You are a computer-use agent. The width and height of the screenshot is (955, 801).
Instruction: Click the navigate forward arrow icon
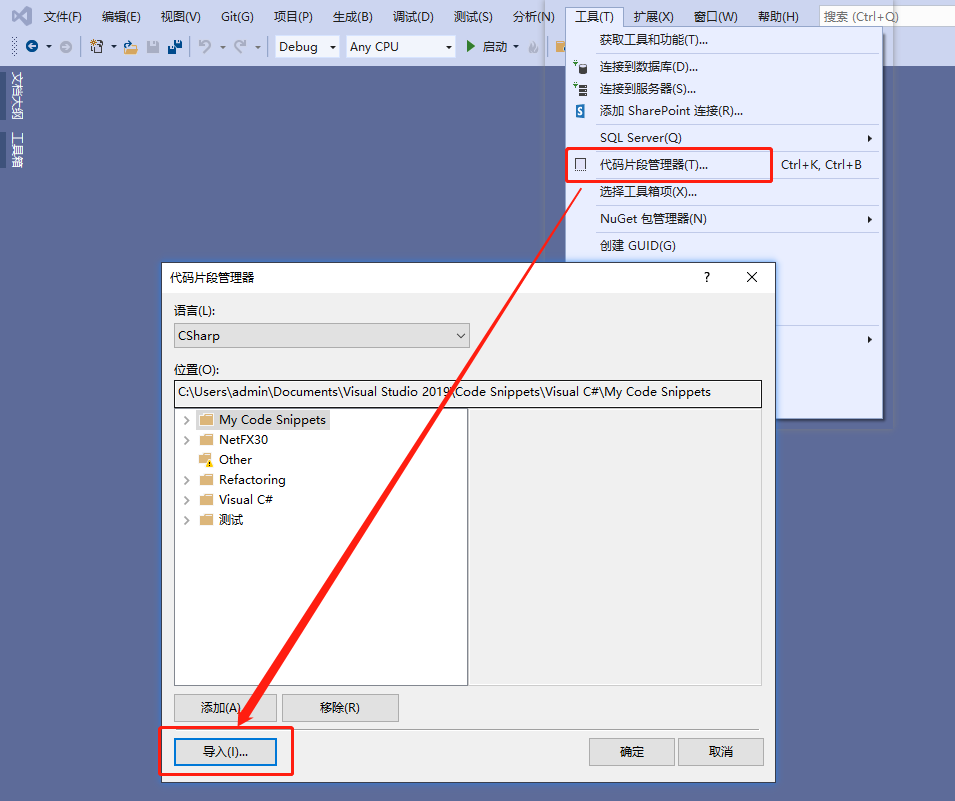tap(66, 46)
